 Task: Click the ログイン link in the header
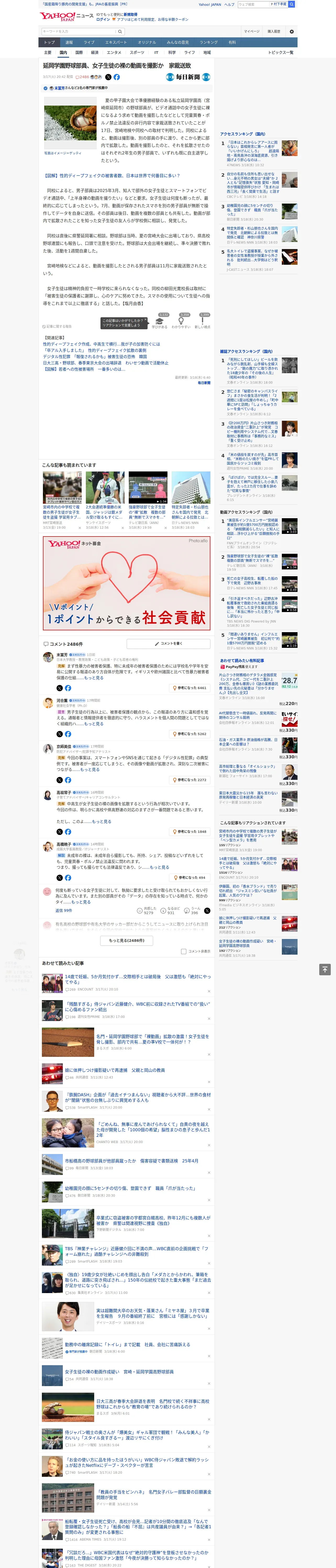click(x=103, y=20)
